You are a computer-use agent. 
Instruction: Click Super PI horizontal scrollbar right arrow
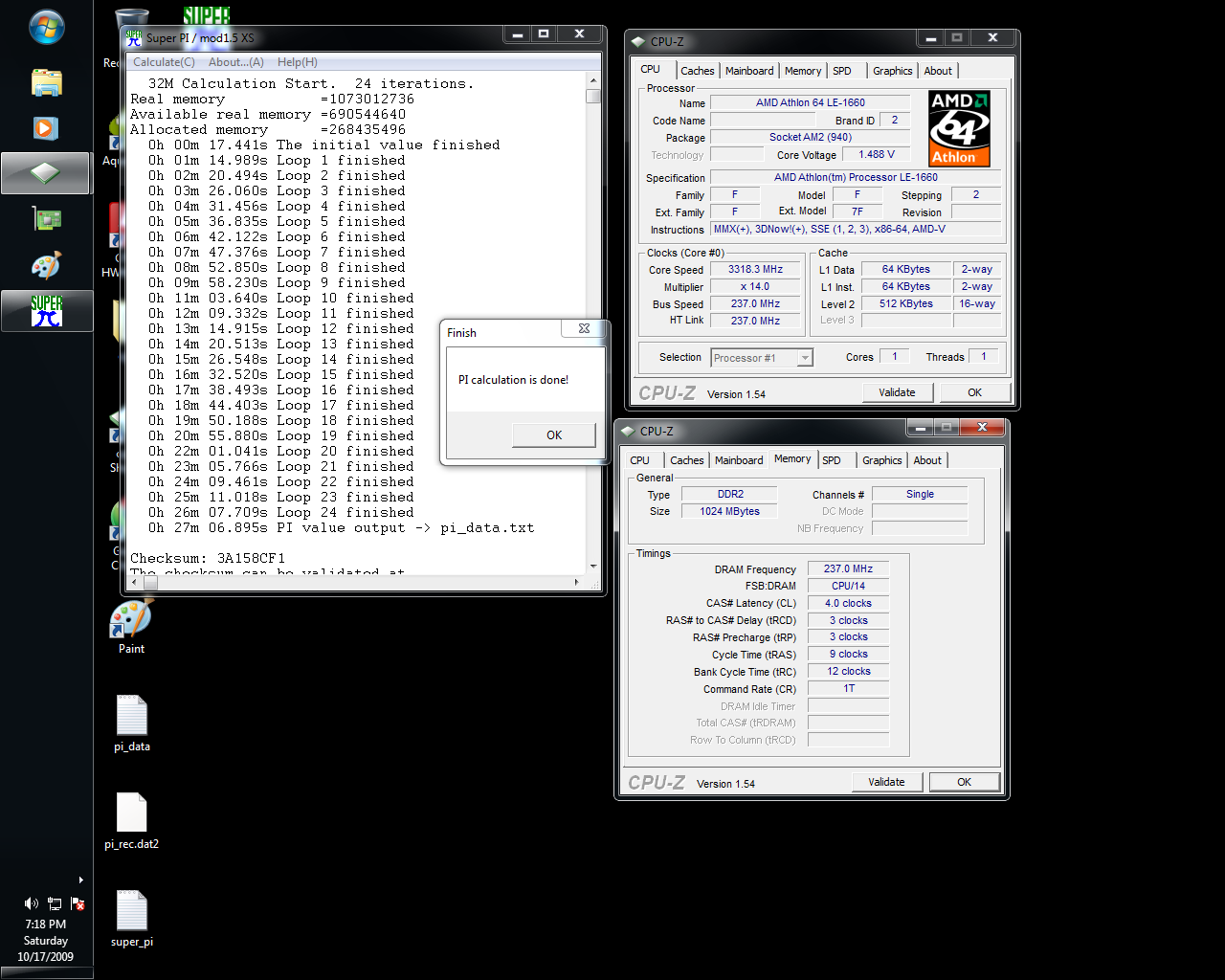[576, 582]
